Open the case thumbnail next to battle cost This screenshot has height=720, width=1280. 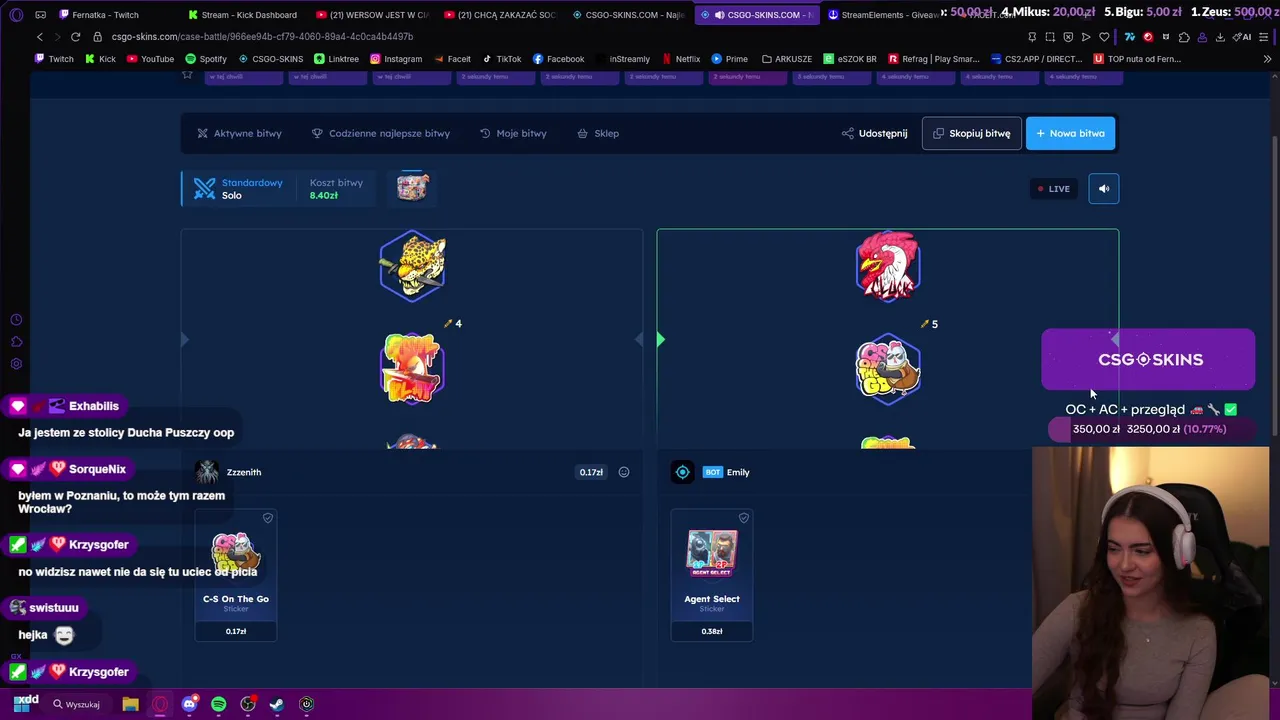tap(412, 187)
